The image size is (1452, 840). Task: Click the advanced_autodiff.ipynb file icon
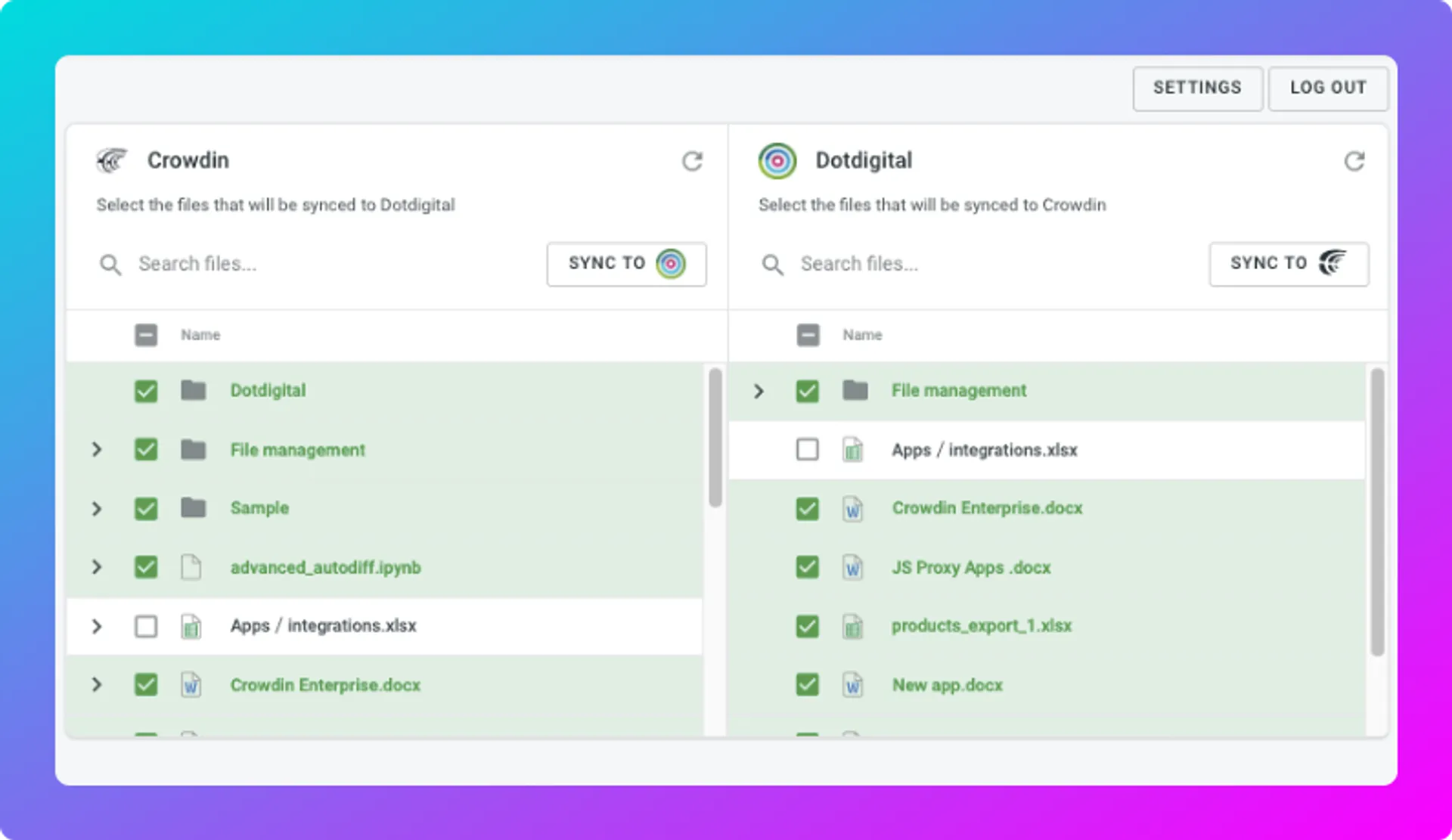pyautogui.click(x=191, y=567)
